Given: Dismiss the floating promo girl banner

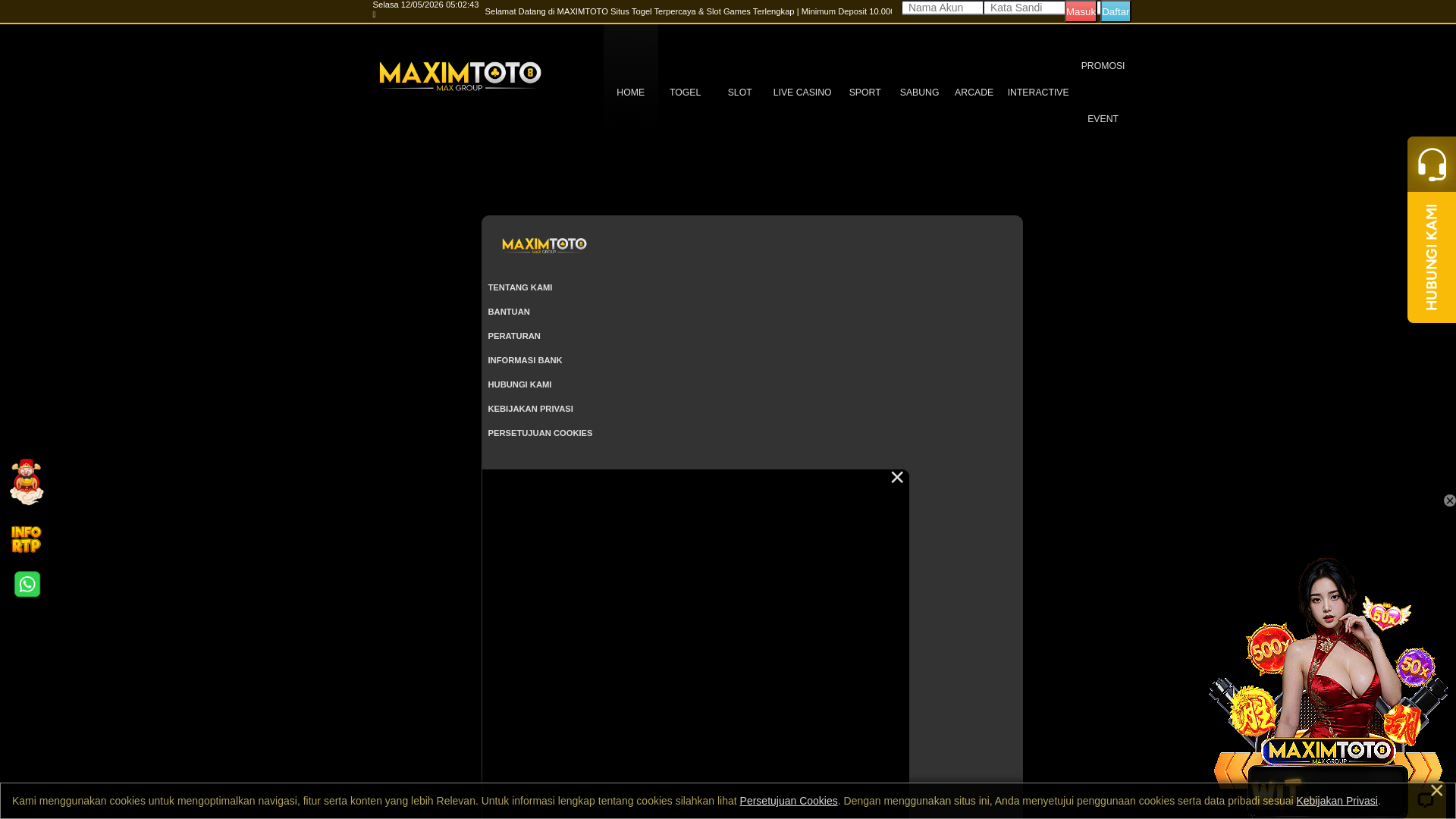Looking at the screenshot, I should click(1449, 500).
